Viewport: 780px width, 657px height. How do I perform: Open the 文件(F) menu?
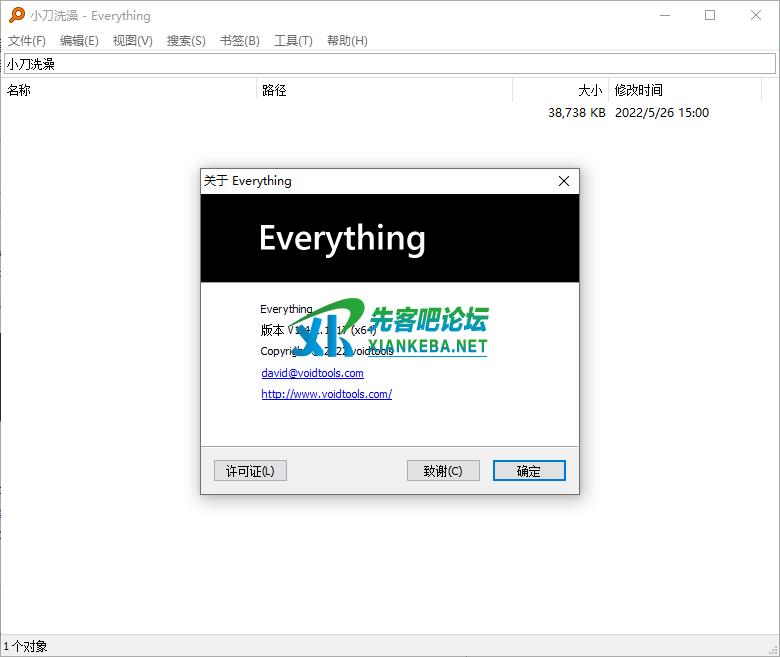pos(27,40)
